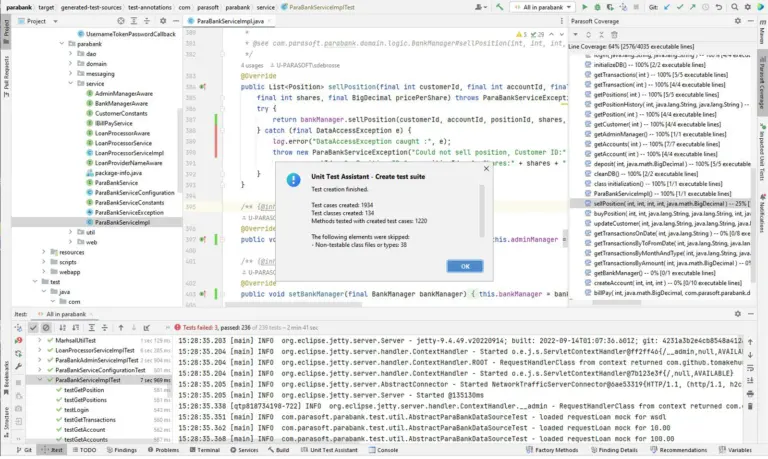Switch to ParaBankServiceImpl.java editor tab
Screen dimensions: 768x459
(229, 21)
